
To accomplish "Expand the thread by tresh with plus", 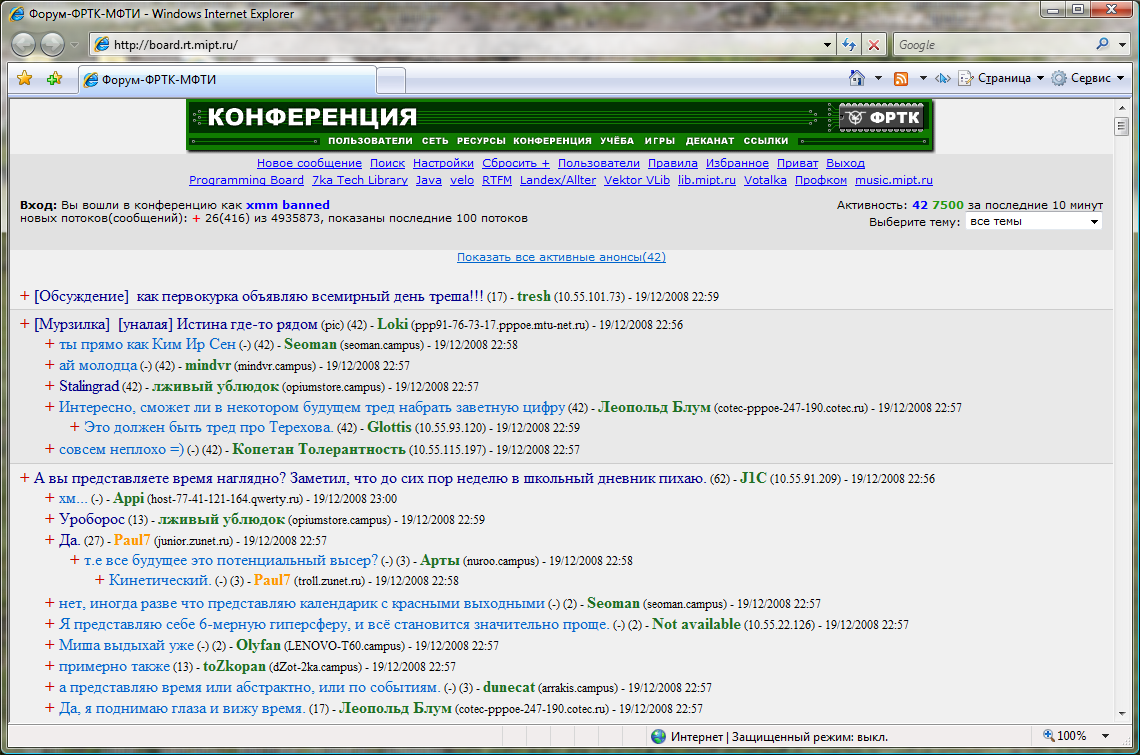I will tap(25, 296).
